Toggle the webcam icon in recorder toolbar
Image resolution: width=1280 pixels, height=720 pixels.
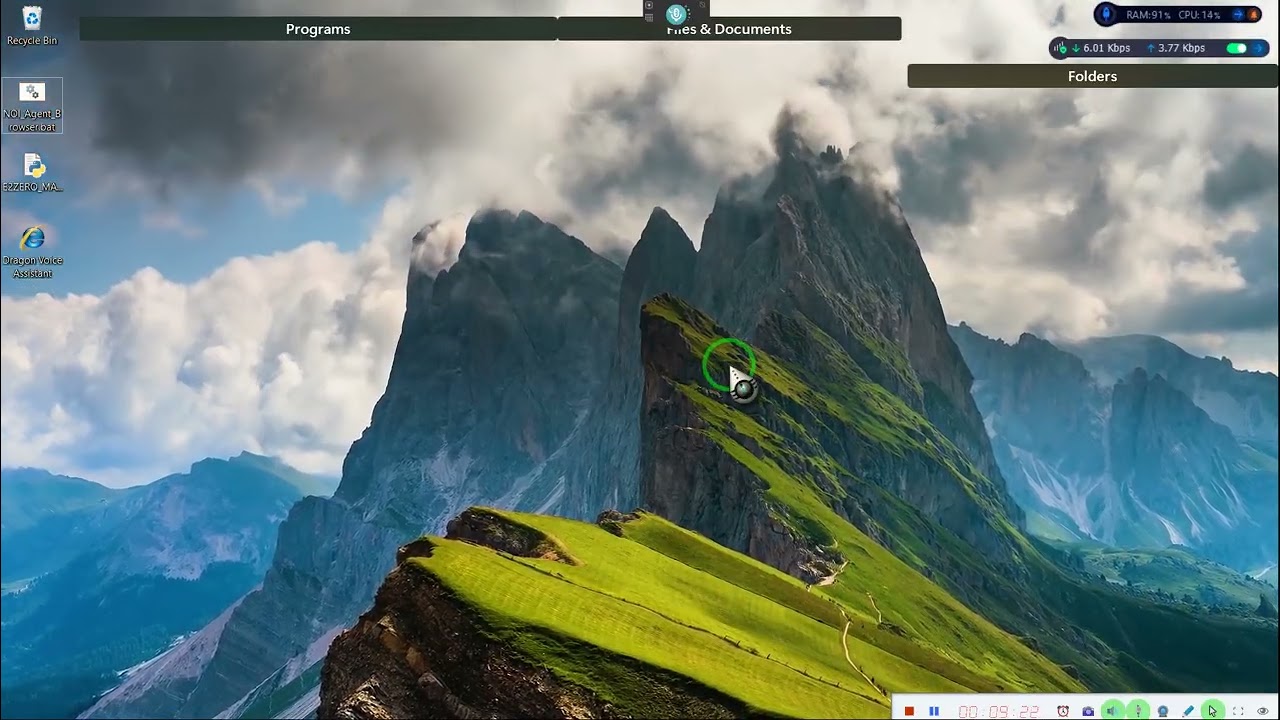pos(1163,711)
